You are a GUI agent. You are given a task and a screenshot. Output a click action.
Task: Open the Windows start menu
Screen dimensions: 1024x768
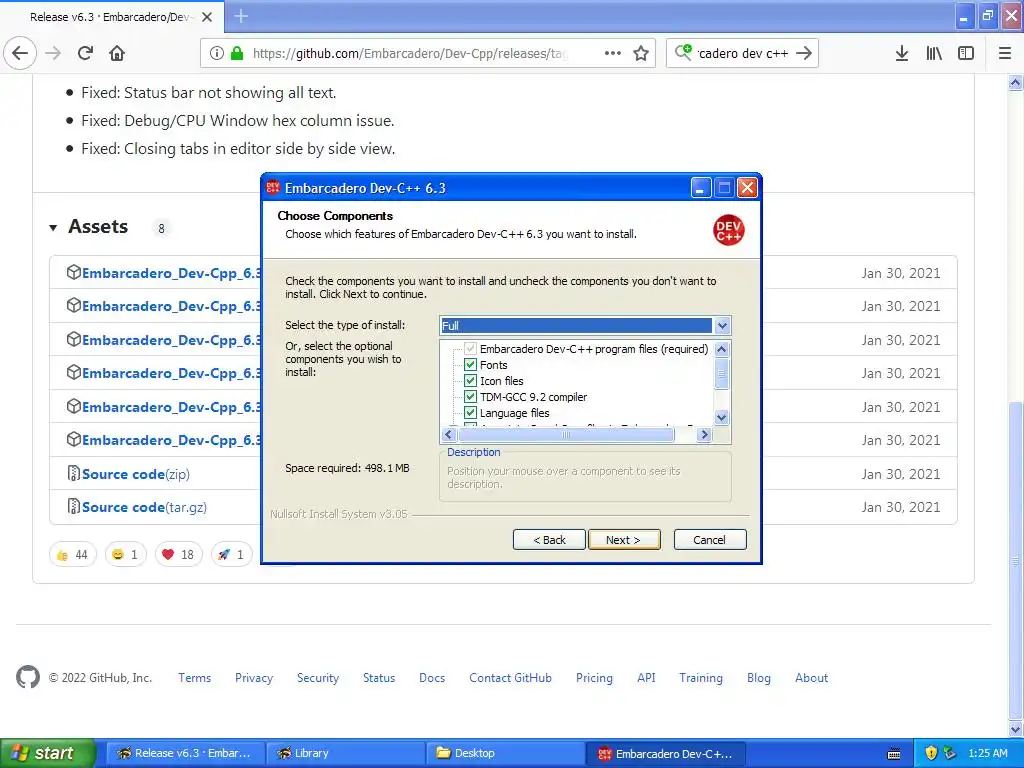point(48,753)
